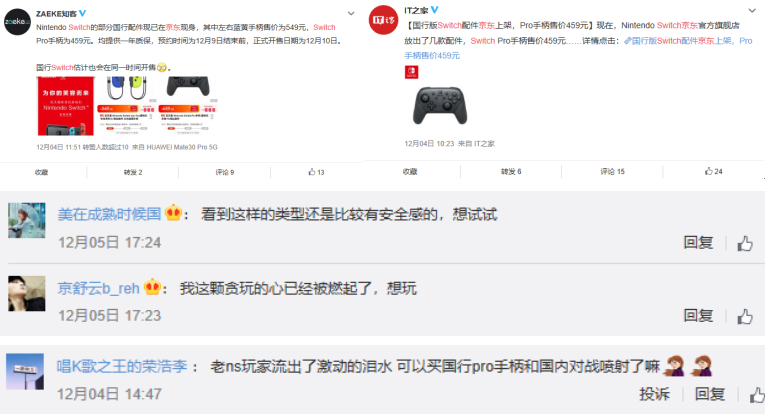Click verified badge next to ZAEKE知客
Image resolution: width=765 pixels, height=414 pixels.
[82, 13]
